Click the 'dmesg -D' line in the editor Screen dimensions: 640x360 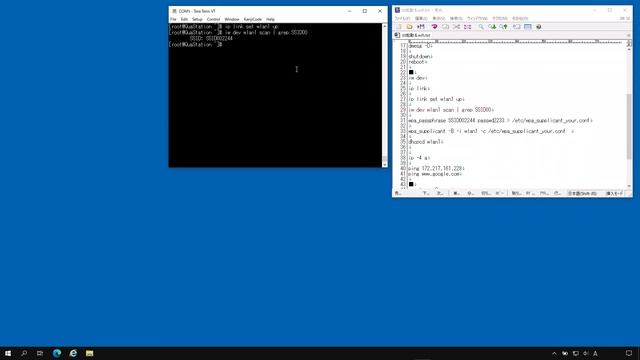click(420, 46)
